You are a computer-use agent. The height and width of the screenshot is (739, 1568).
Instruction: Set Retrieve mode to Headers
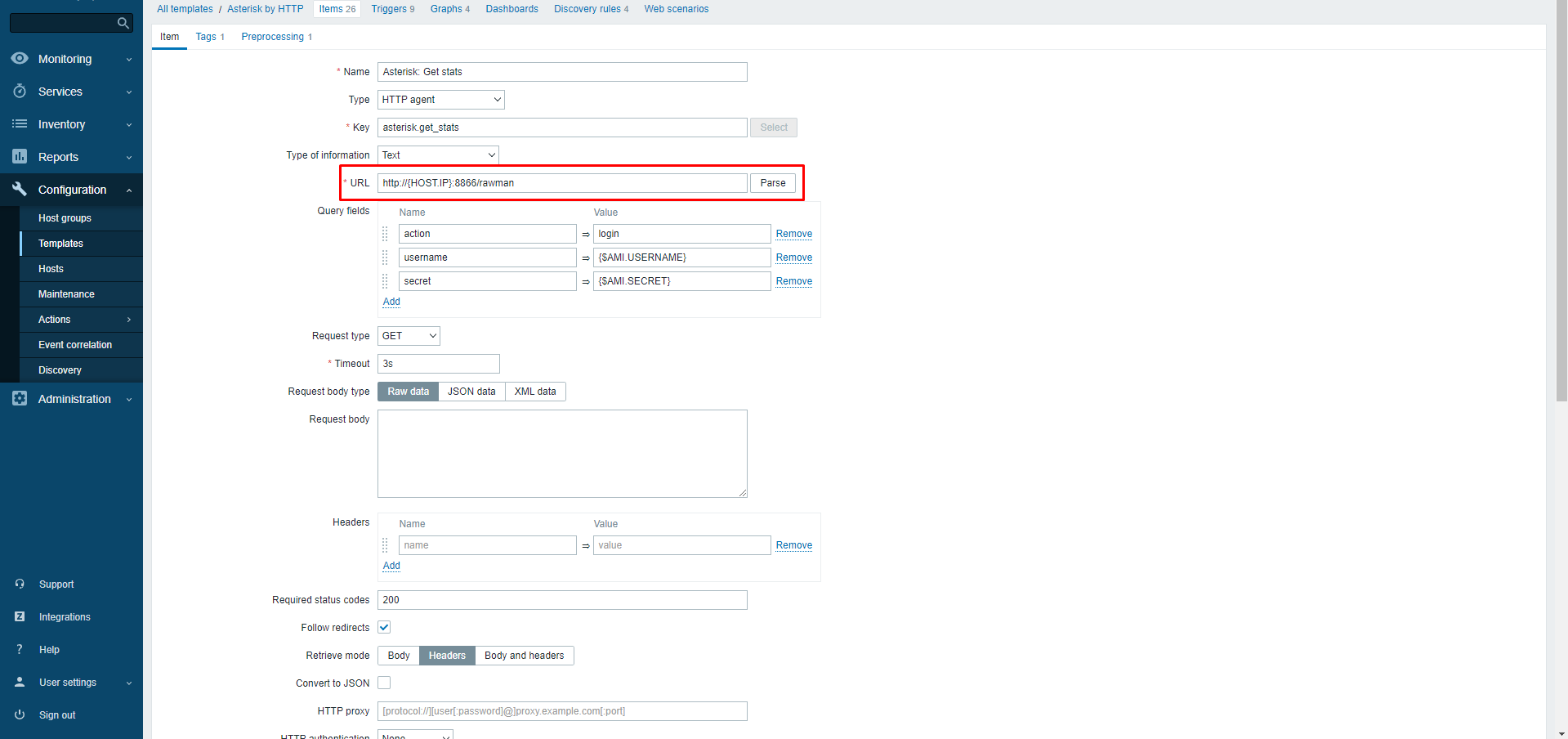pos(447,656)
